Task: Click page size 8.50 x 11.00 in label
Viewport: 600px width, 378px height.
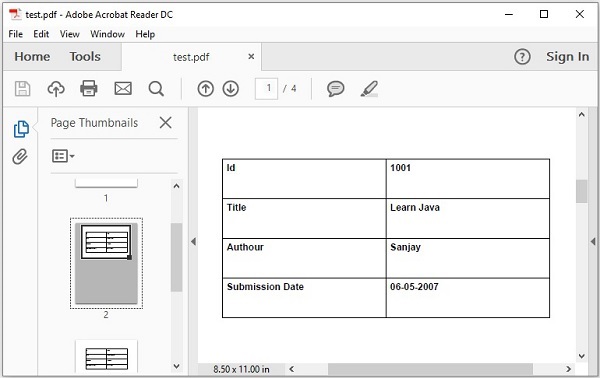Action: pos(241,369)
